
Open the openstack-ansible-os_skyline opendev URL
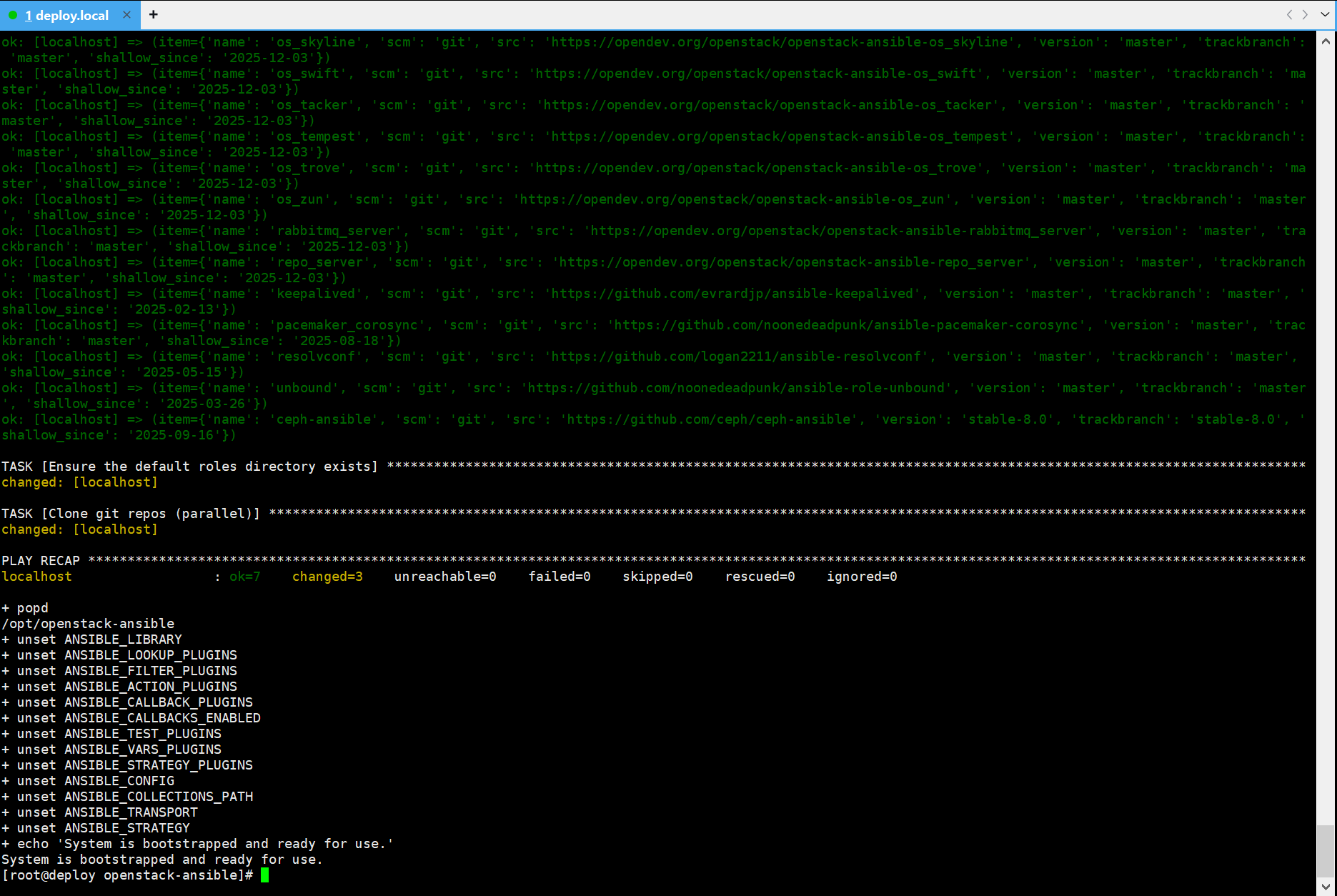[x=779, y=42]
